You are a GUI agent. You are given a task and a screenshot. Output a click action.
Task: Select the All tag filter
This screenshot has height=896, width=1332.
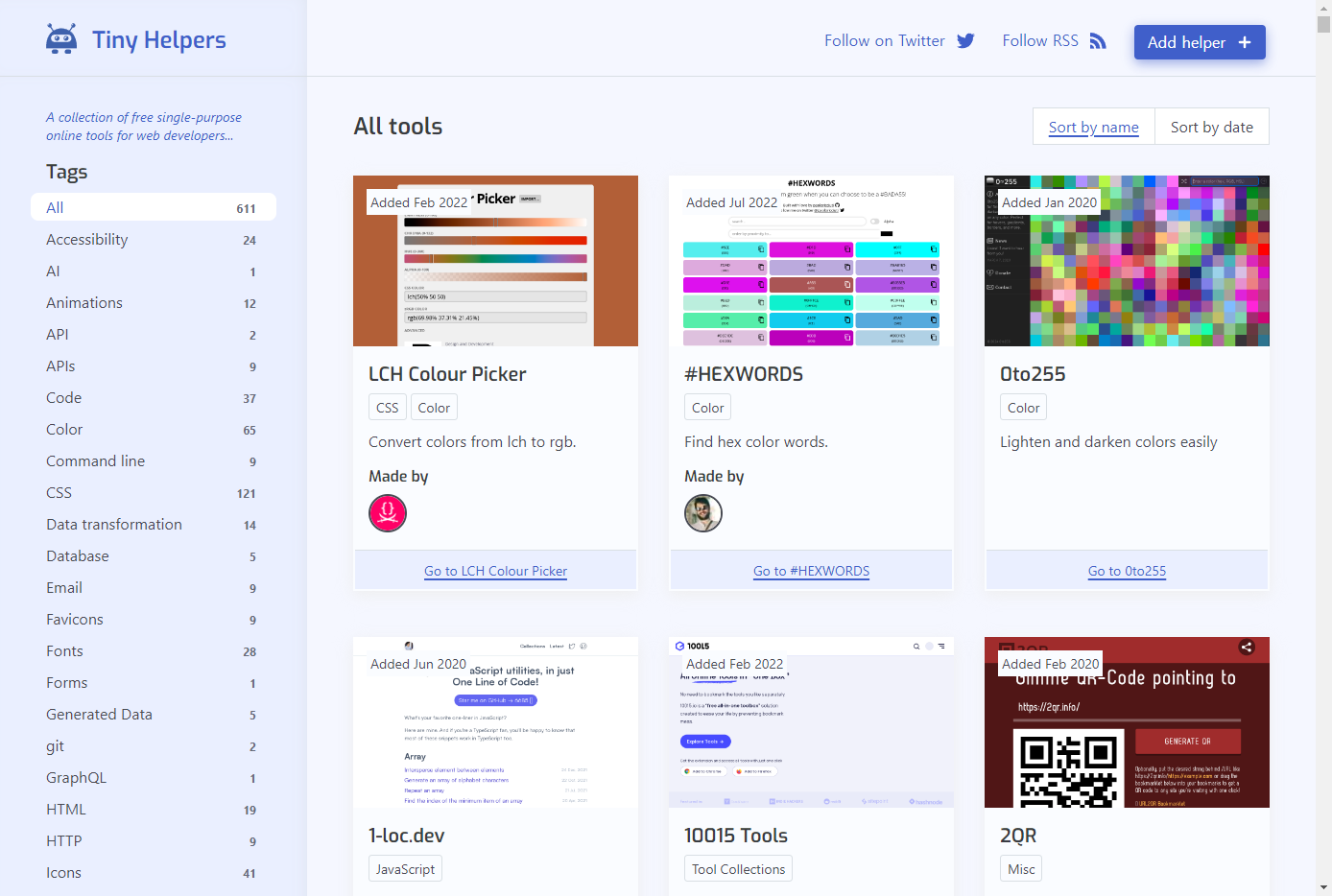pyautogui.click(x=154, y=207)
